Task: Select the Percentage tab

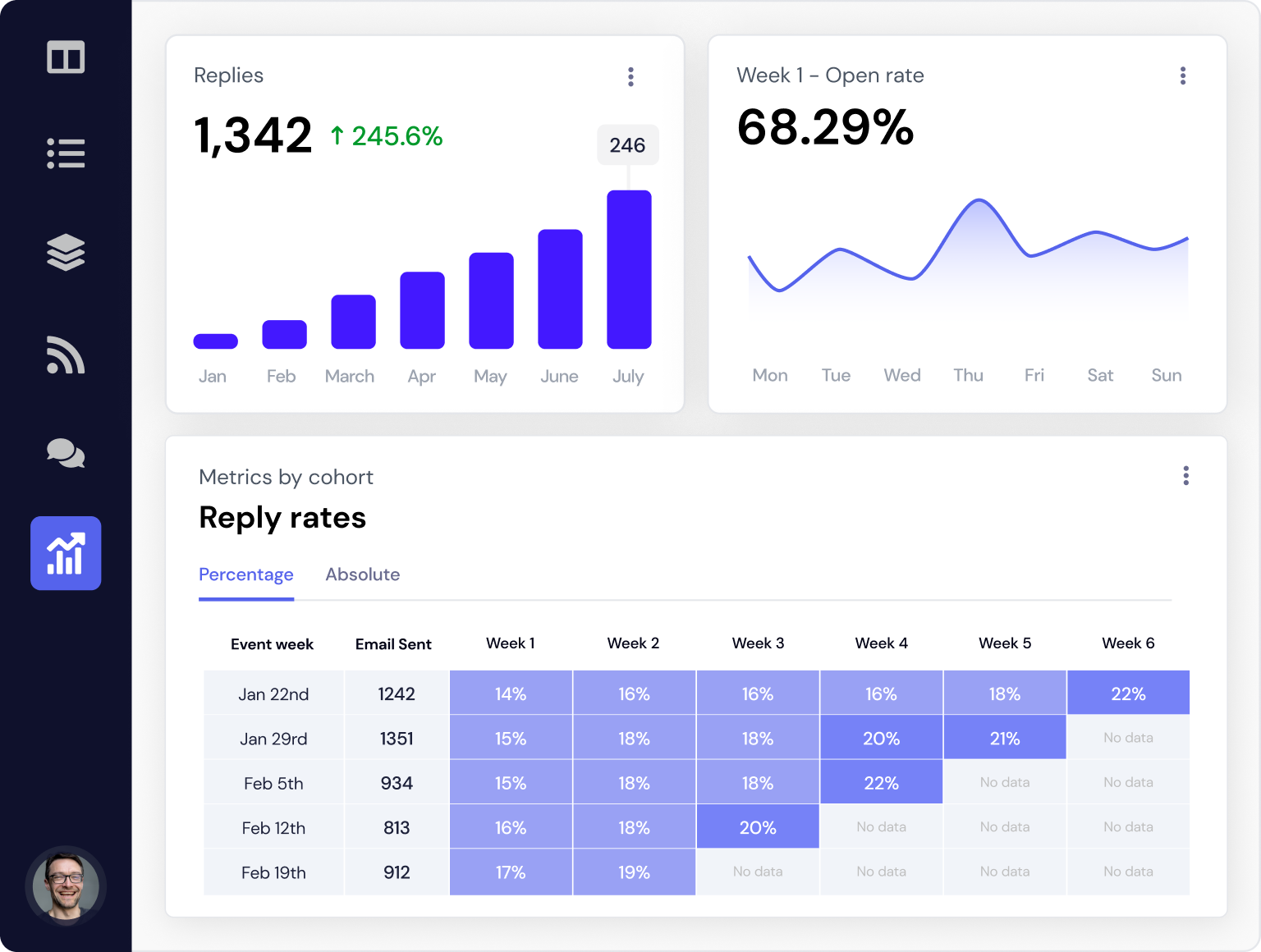Action: [x=245, y=574]
